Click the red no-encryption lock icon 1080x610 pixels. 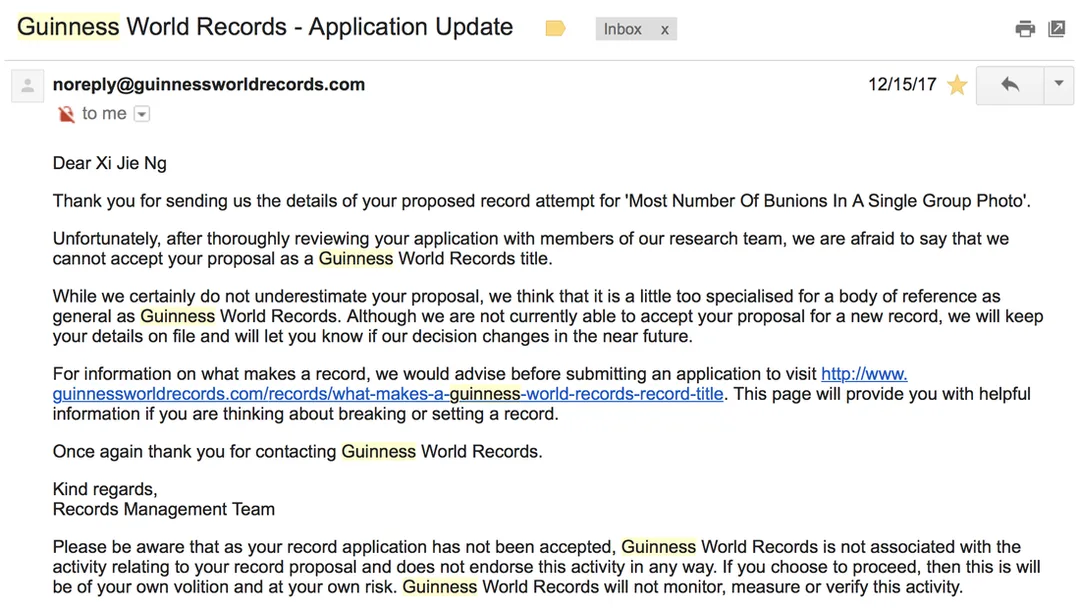(66, 114)
